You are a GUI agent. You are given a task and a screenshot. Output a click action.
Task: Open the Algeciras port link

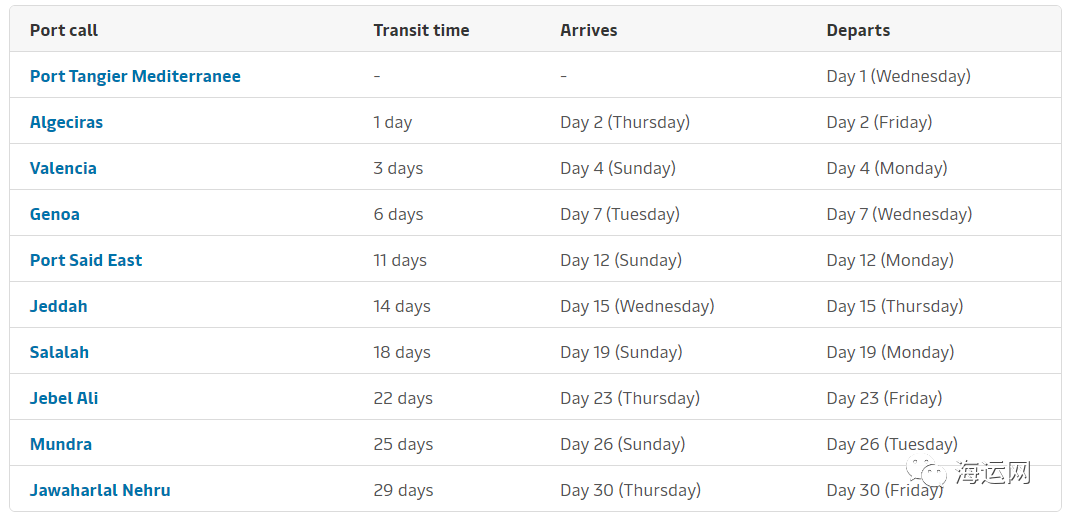click(66, 122)
